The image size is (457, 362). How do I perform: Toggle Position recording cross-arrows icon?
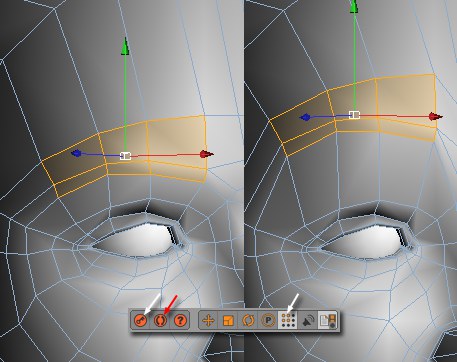point(208,321)
